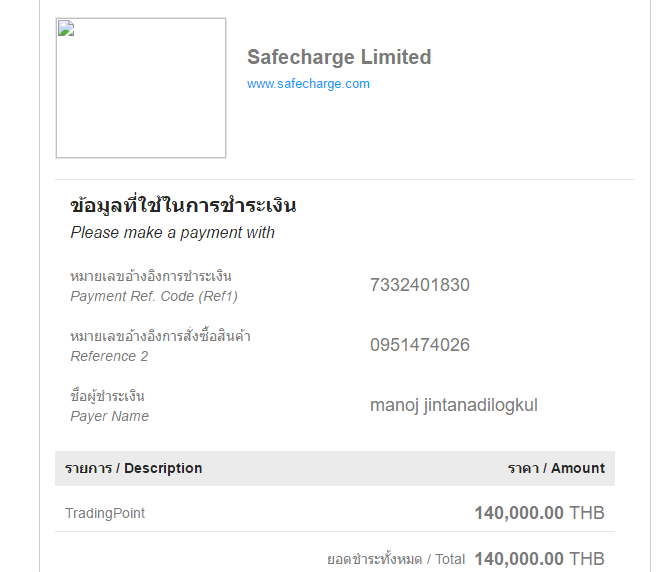
Task: Click Thai label above Payer Name
Action: click(108, 396)
